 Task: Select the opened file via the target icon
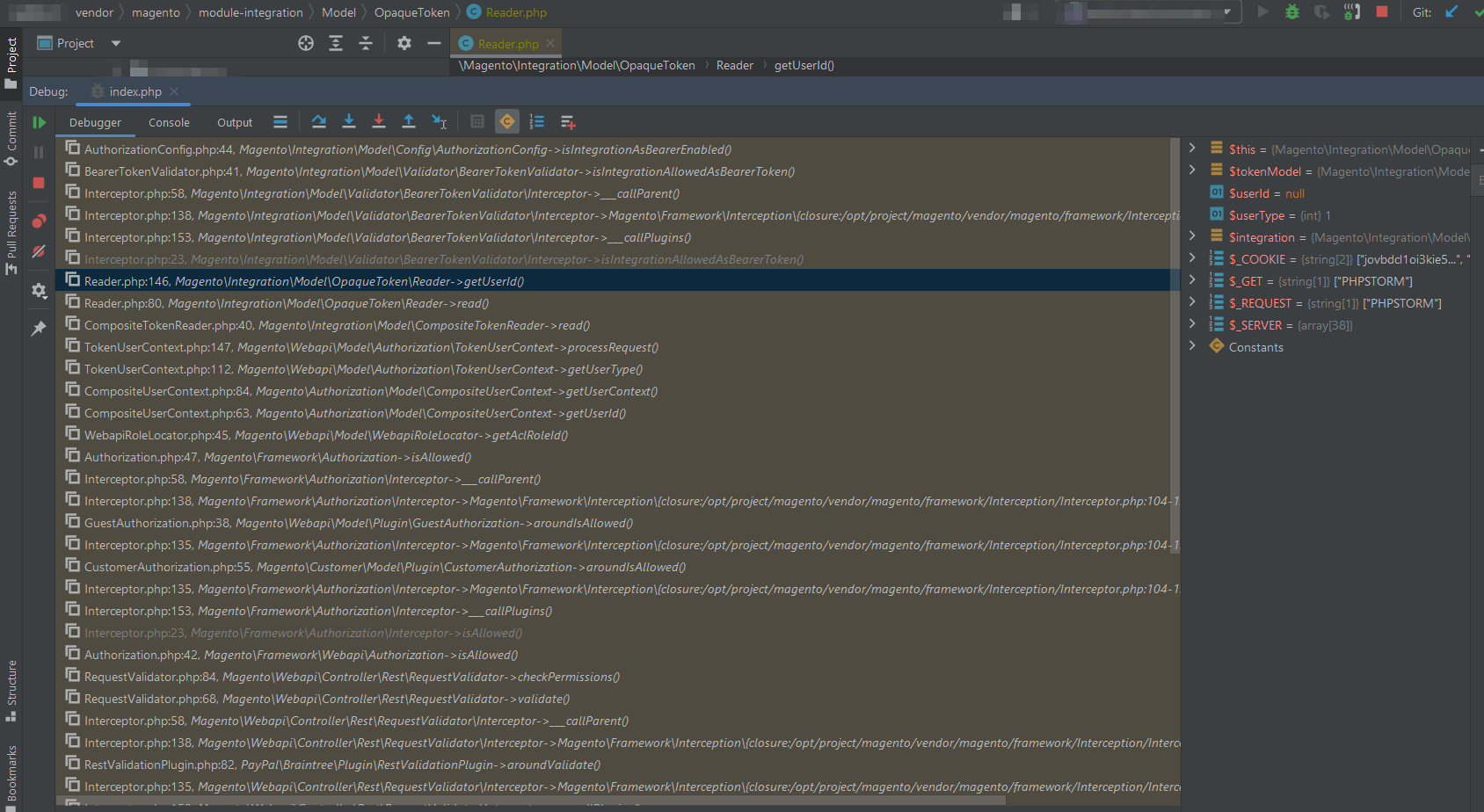[x=306, y=43]
